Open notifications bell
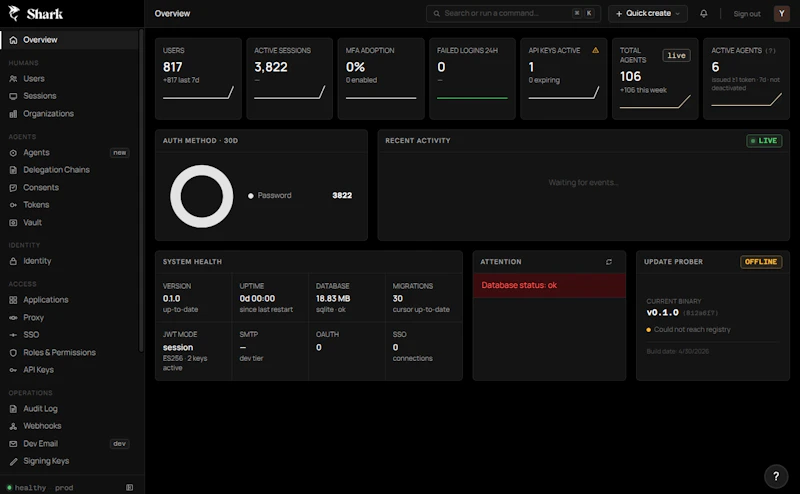The height and width of the screenshot is (494, 800). tap(704, 14)
